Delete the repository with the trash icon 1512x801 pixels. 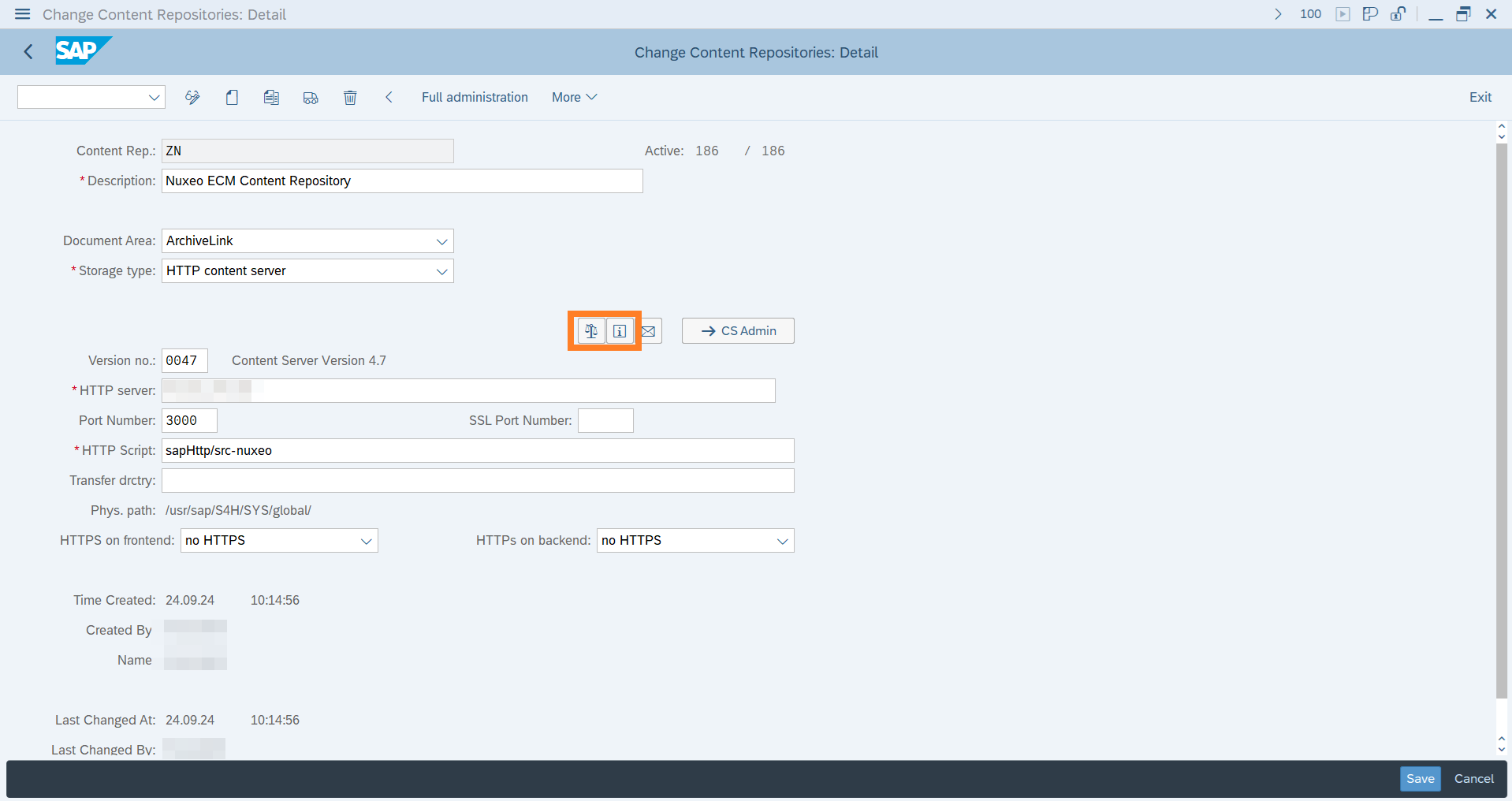350,97
